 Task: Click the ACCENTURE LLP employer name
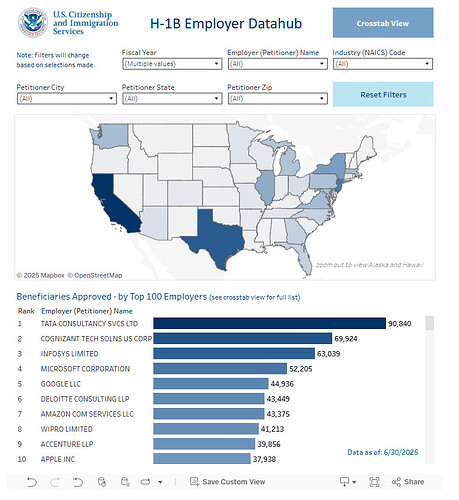(x=67, y=444)
